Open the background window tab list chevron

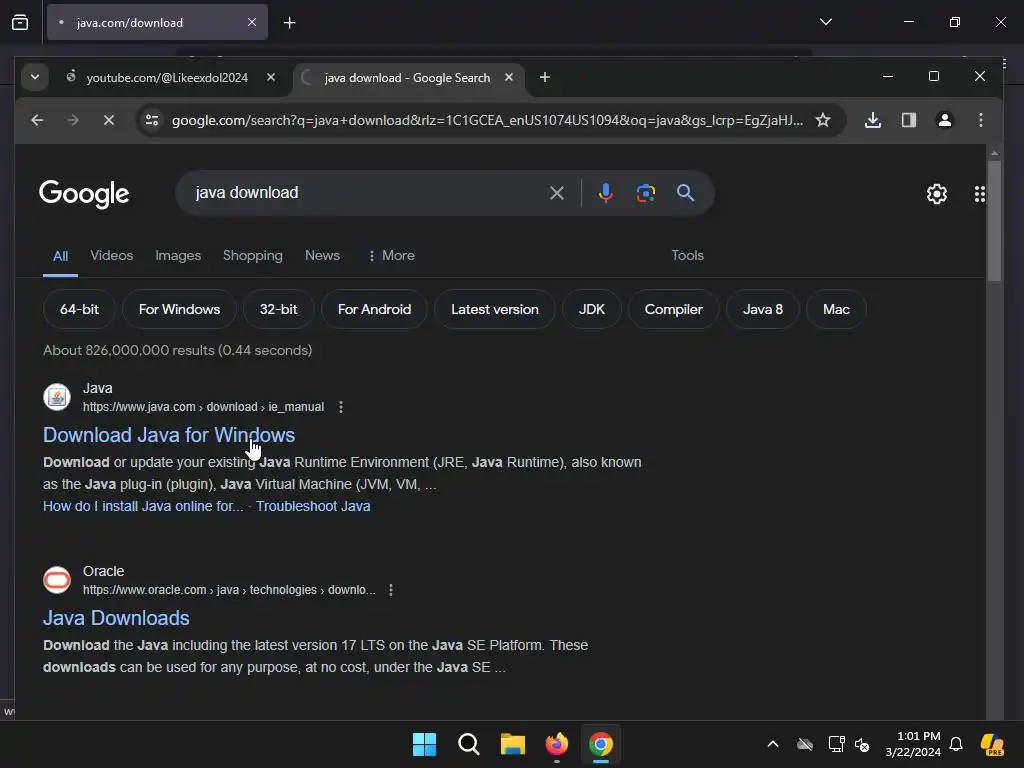[x=825, y=22]
